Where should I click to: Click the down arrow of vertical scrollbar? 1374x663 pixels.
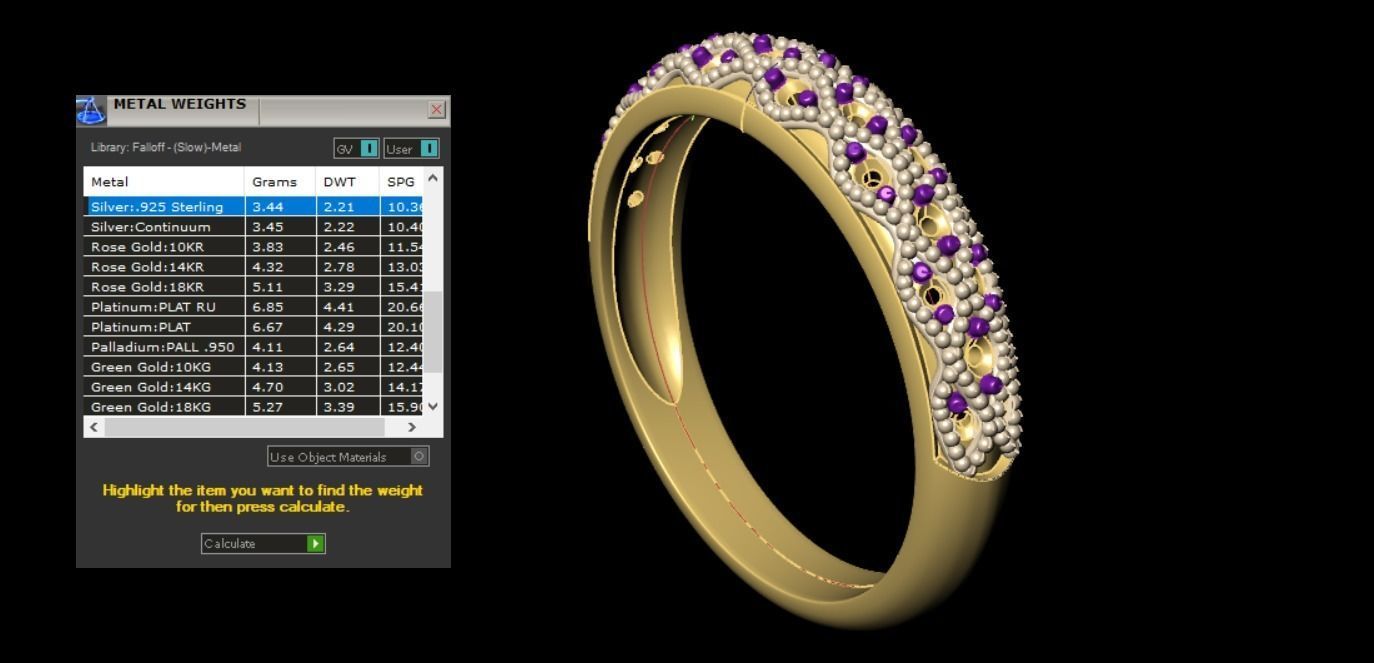[433, 406]
